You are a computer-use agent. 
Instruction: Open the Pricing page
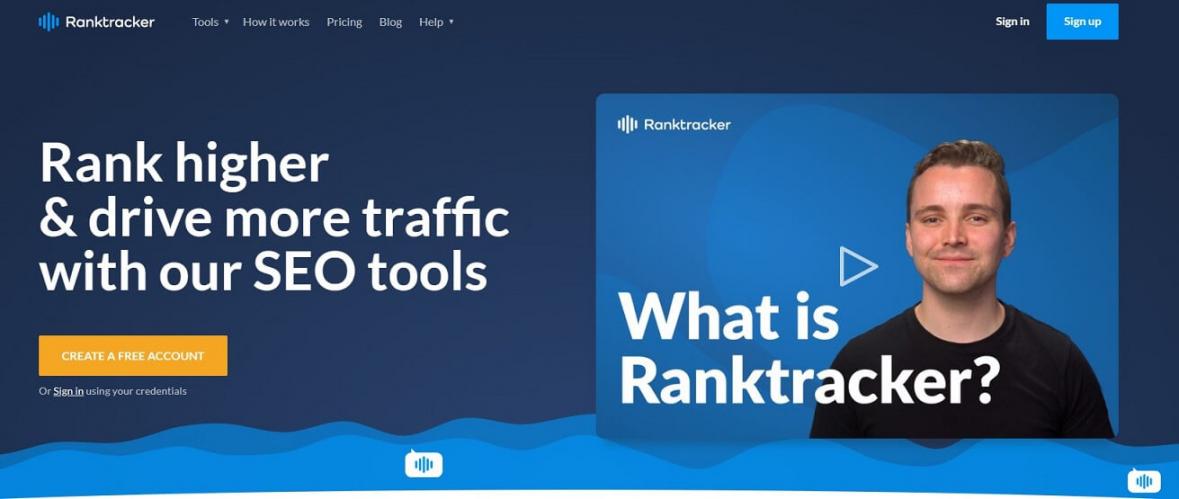344,22
